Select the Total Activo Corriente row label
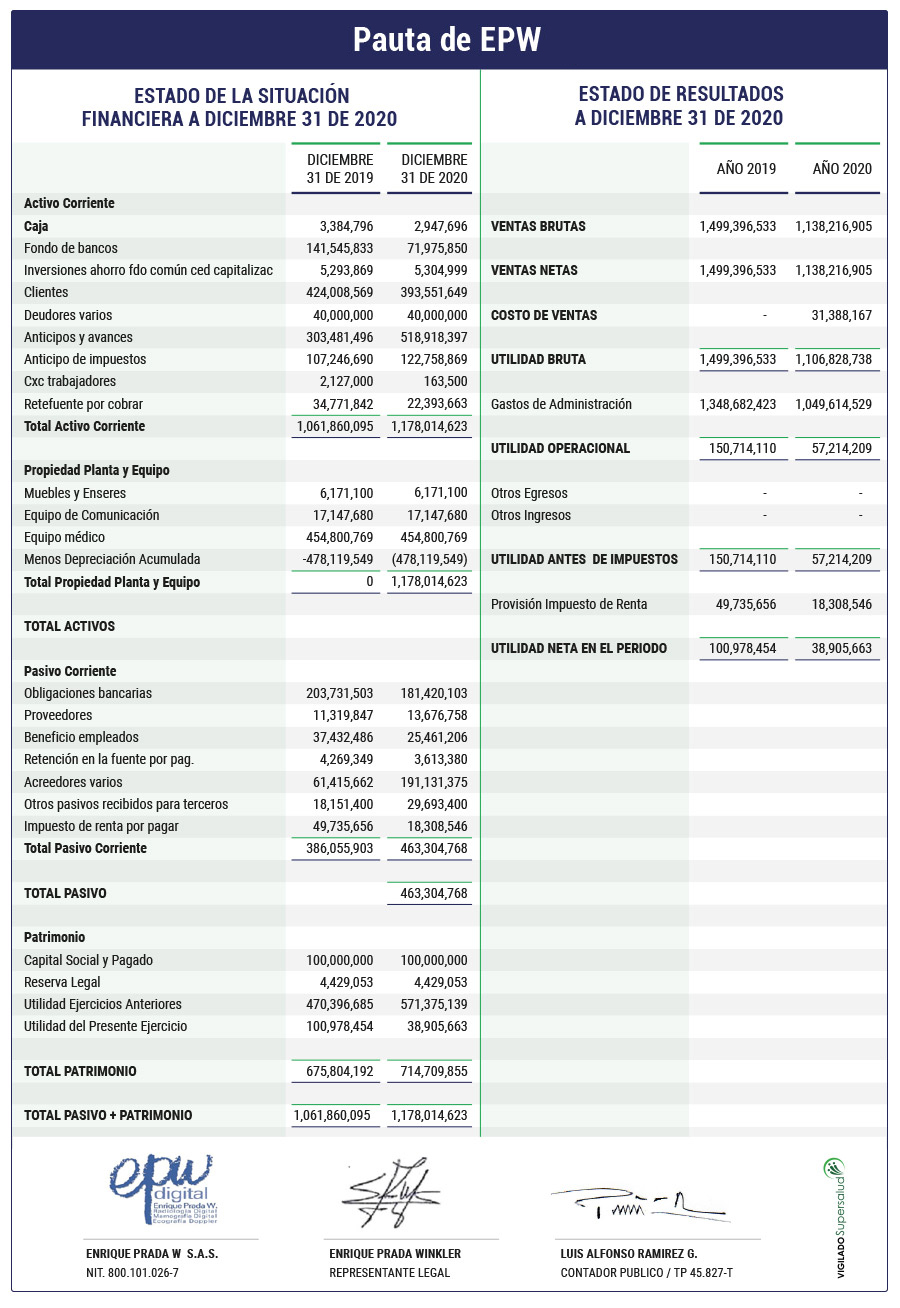Image resolution: width=900 pixels, height=1308 pixels. (x=84, y=426)
